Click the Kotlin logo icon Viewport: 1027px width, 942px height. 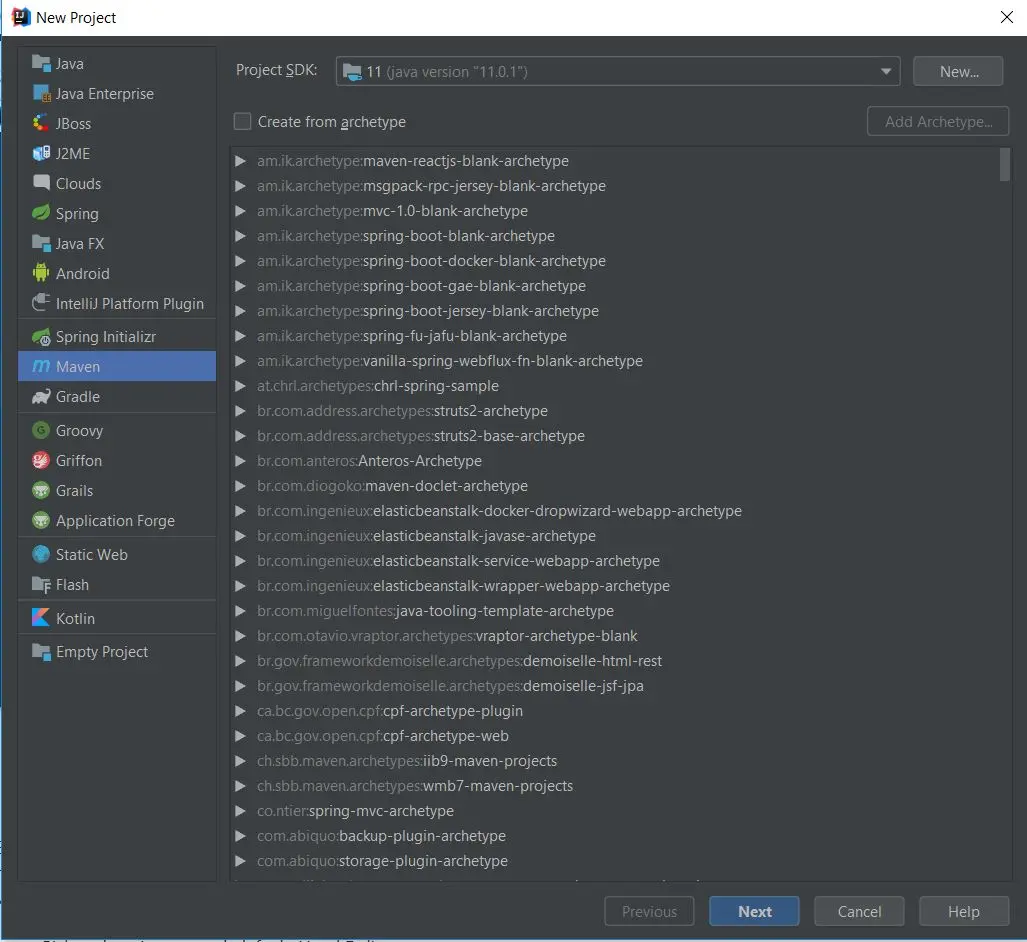[x=41, y=618]
